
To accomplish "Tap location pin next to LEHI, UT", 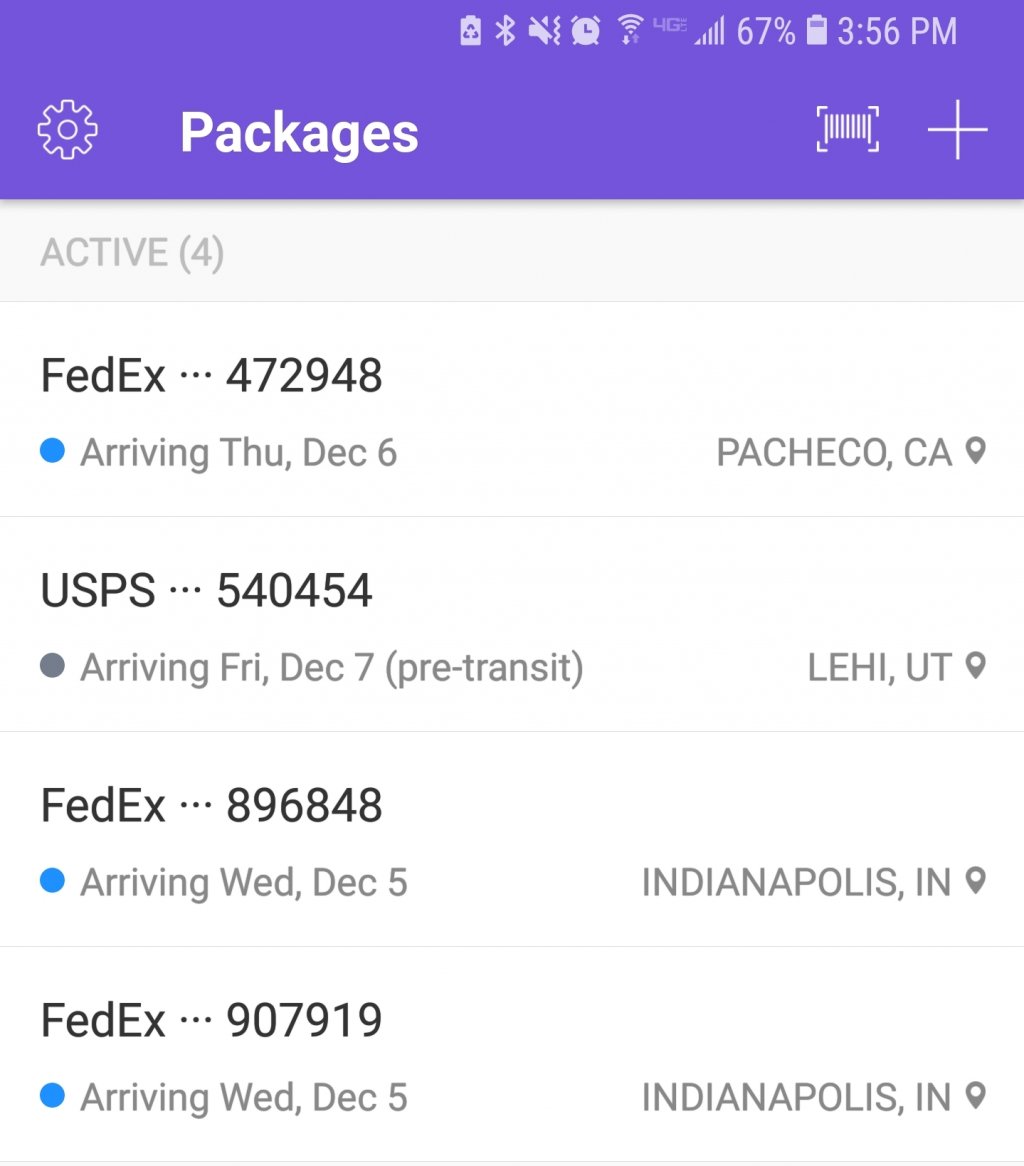I will tap(976, 666).
